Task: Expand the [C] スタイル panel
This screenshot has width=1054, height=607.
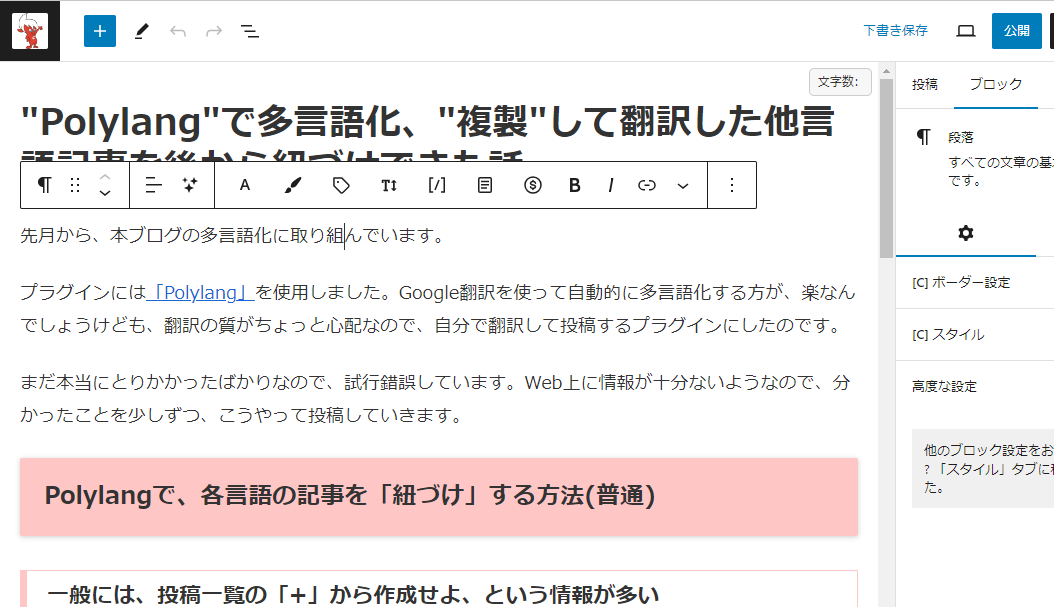Action: tap(975, 334)
